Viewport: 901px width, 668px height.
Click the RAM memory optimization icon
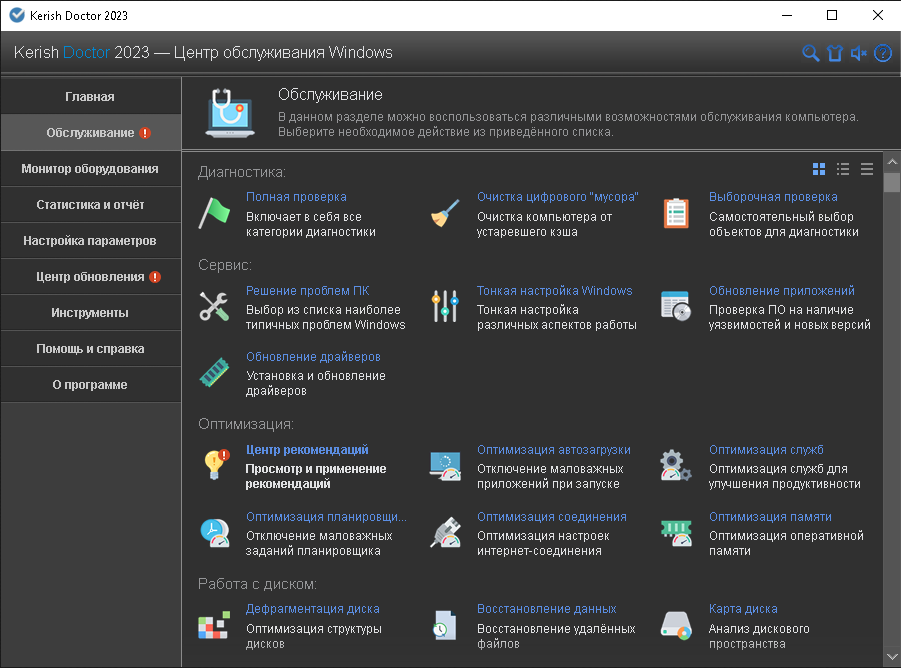click(676, 532)
